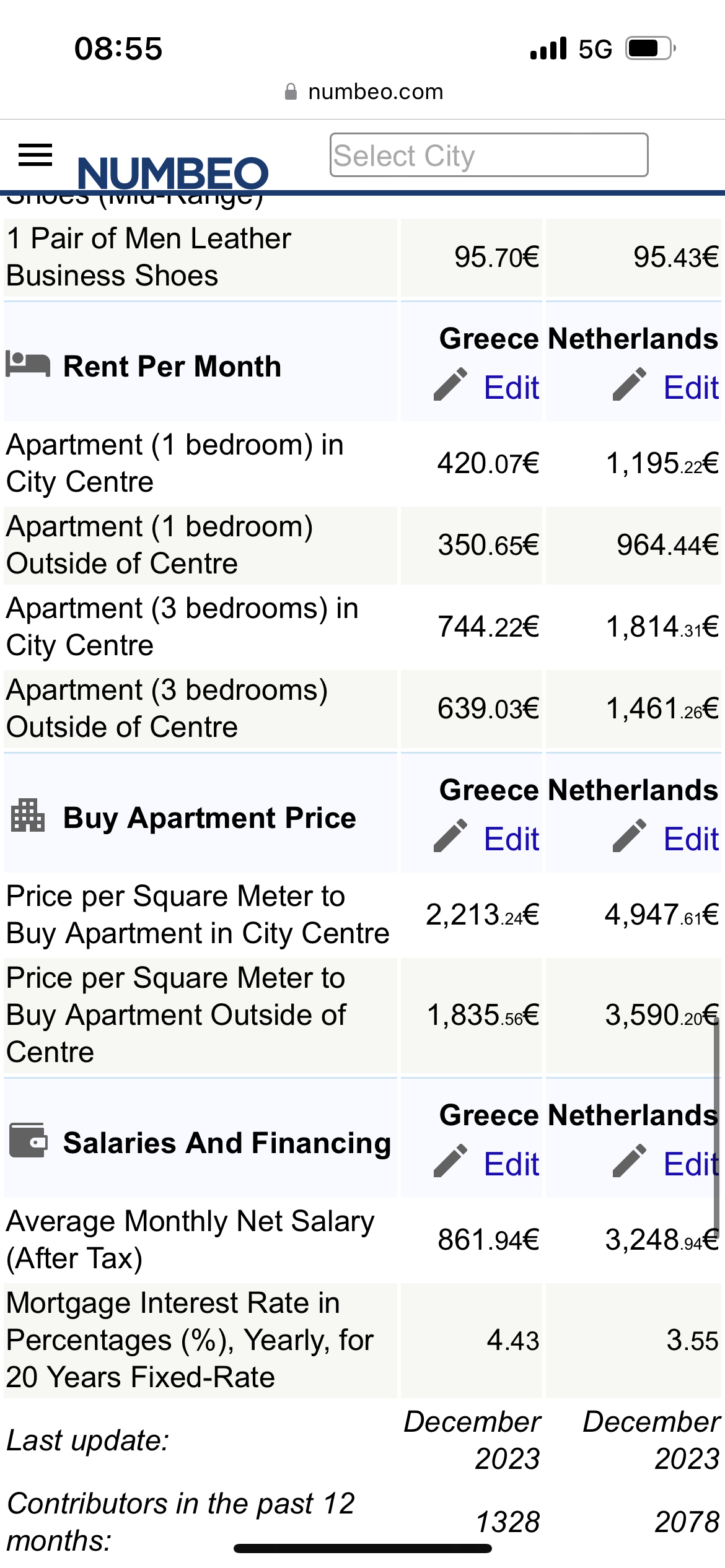Tap the Netherlands pencil icon in Salaries And Financing
Screen dimensions: 725x1568
tap(630, 1161)
